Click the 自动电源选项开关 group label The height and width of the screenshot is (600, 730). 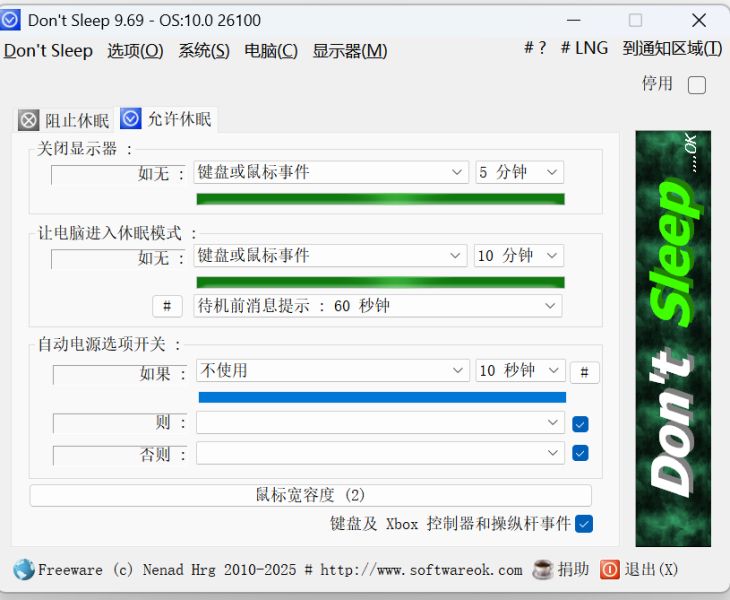pos(109,344)
